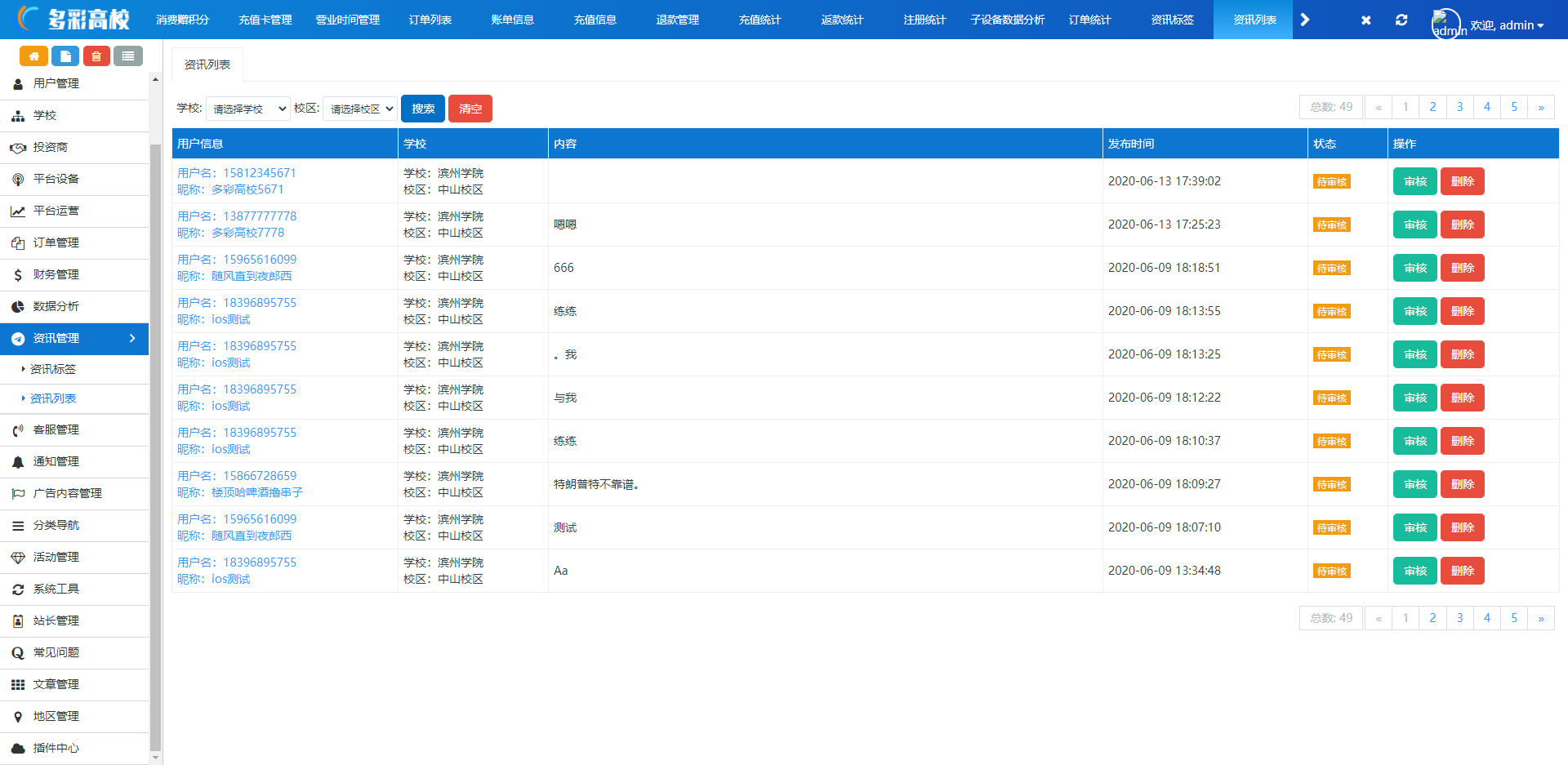Click the 学校 hierarchy icon
This screenshot has width=1568, height=765.
pyautogui.click(x=18, y=116)
